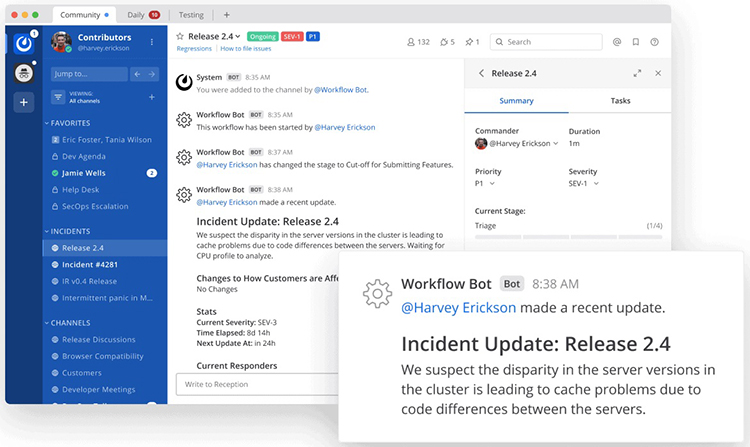Show pinned posts in channel header
750x447 pixels.
point(472,42)
